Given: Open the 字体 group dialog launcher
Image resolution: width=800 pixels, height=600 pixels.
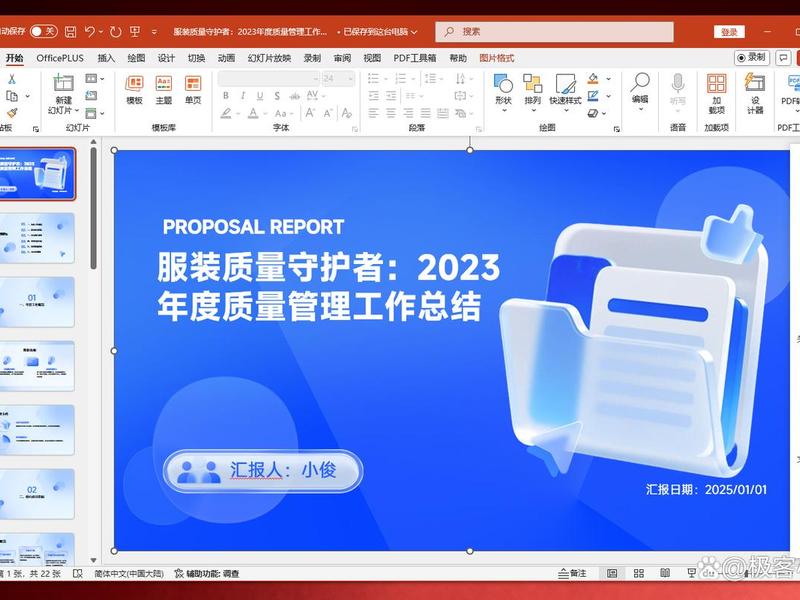Looking at the screenshot, I should (355, 129).
